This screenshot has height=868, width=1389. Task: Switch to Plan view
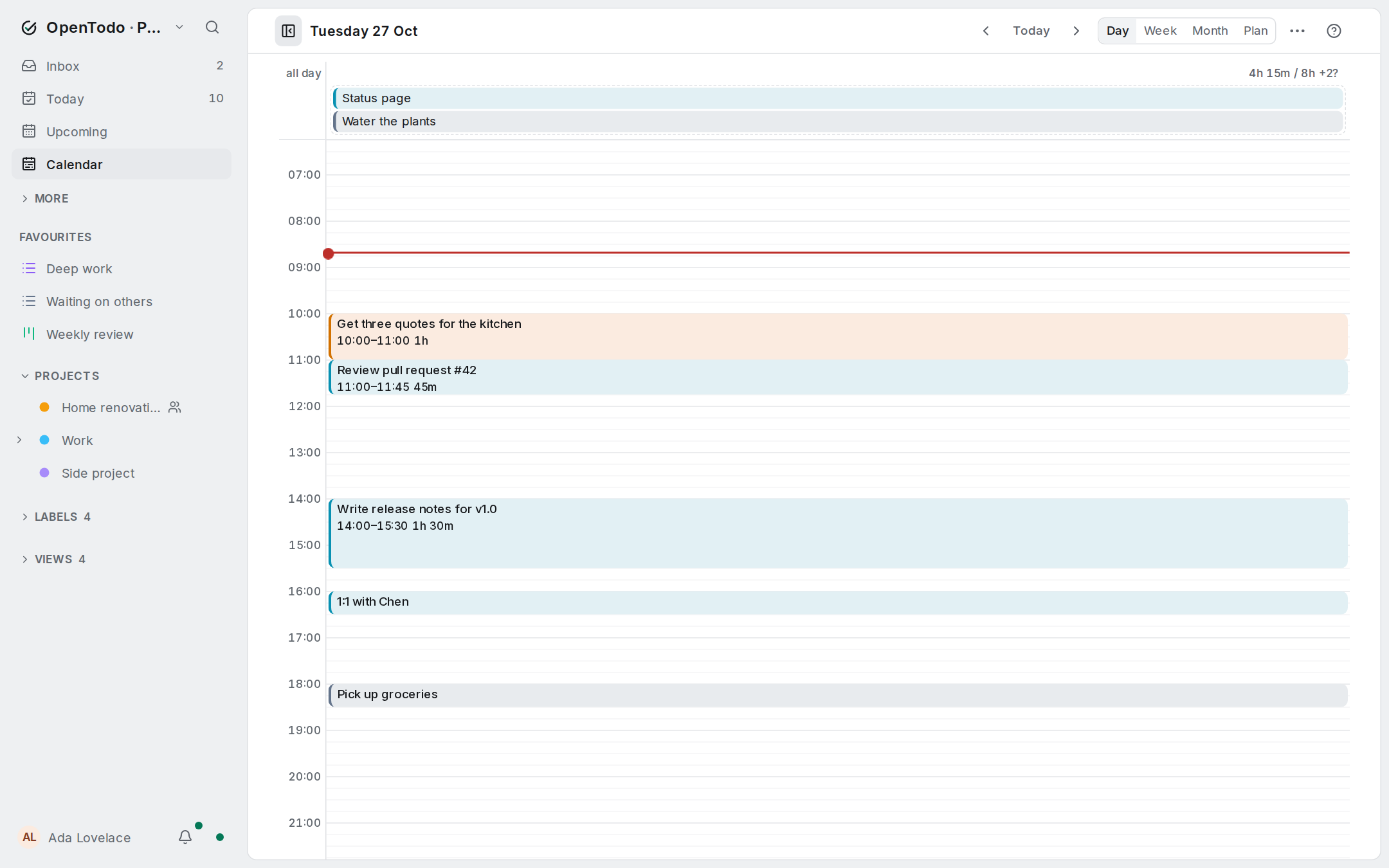1255,31
